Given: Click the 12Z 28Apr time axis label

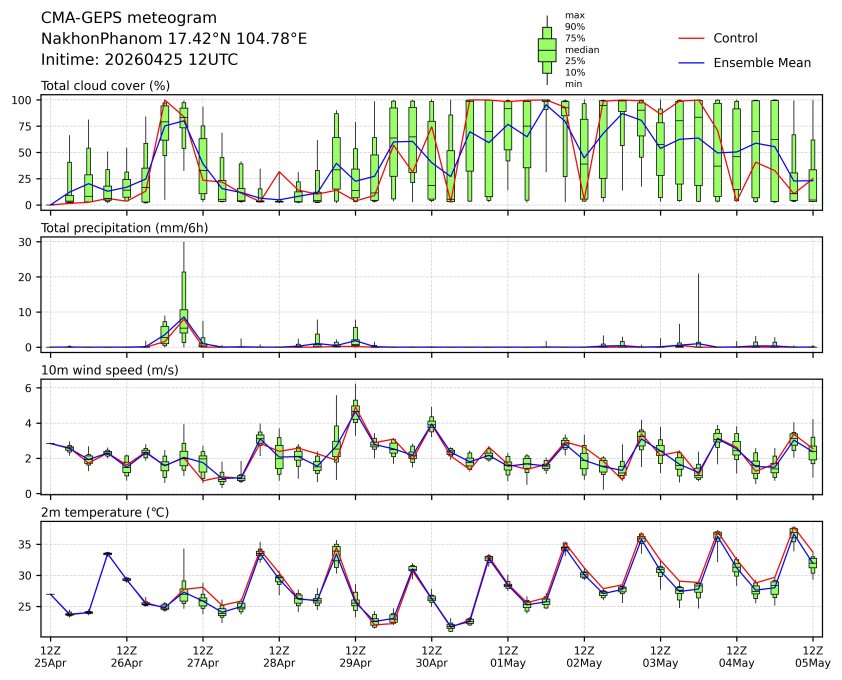Looking at the screenshot, I should point(279,655).
